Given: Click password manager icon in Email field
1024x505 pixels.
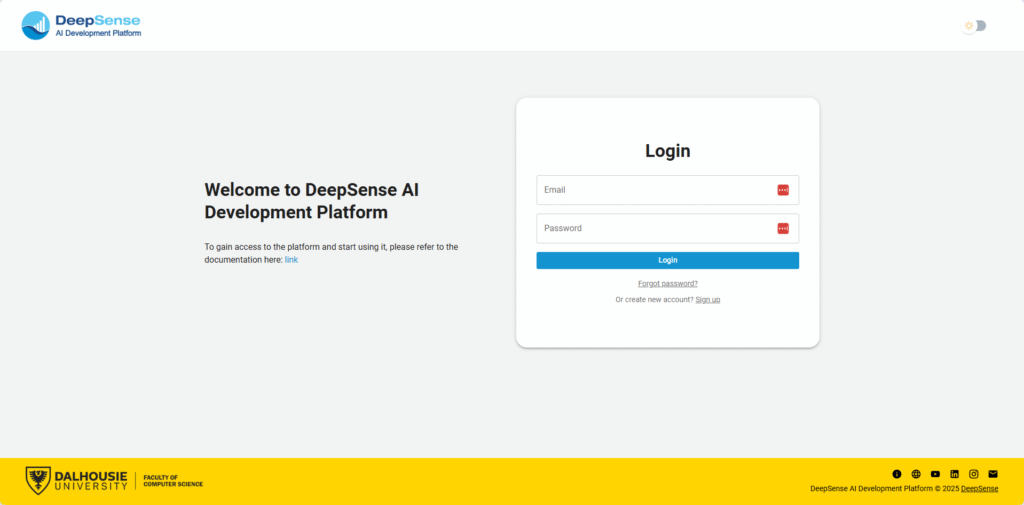Looking at the screenshot, I should point(783,190).
